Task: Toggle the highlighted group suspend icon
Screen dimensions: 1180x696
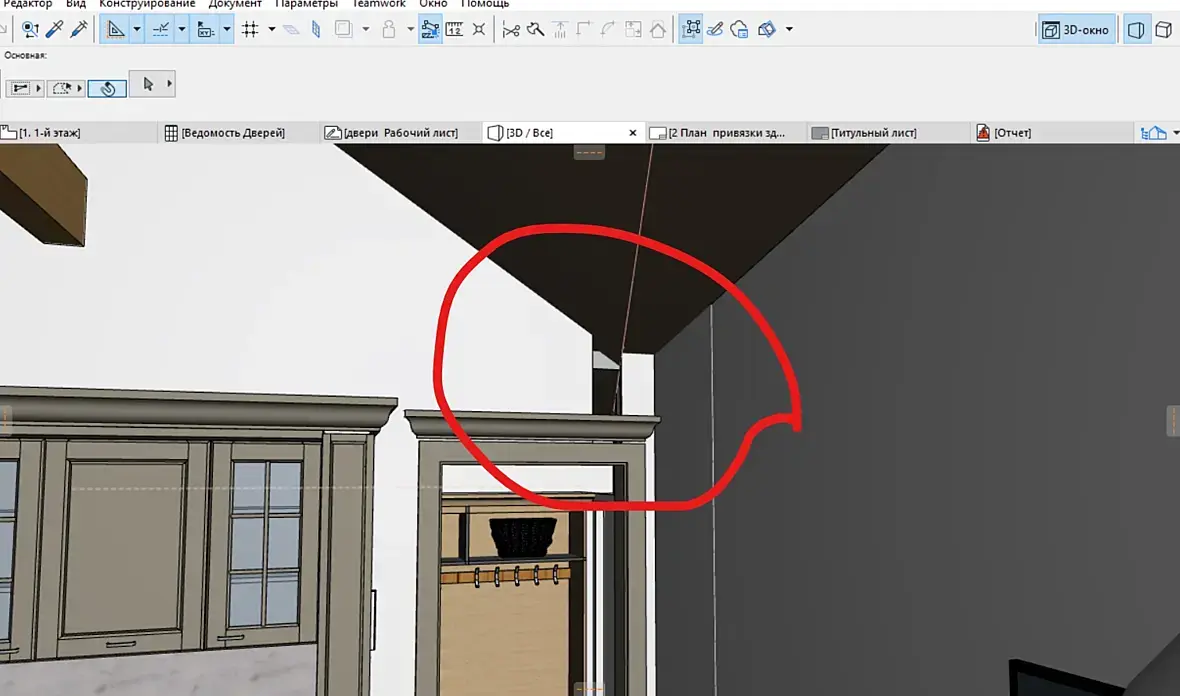Action: [x=430, y=29]
